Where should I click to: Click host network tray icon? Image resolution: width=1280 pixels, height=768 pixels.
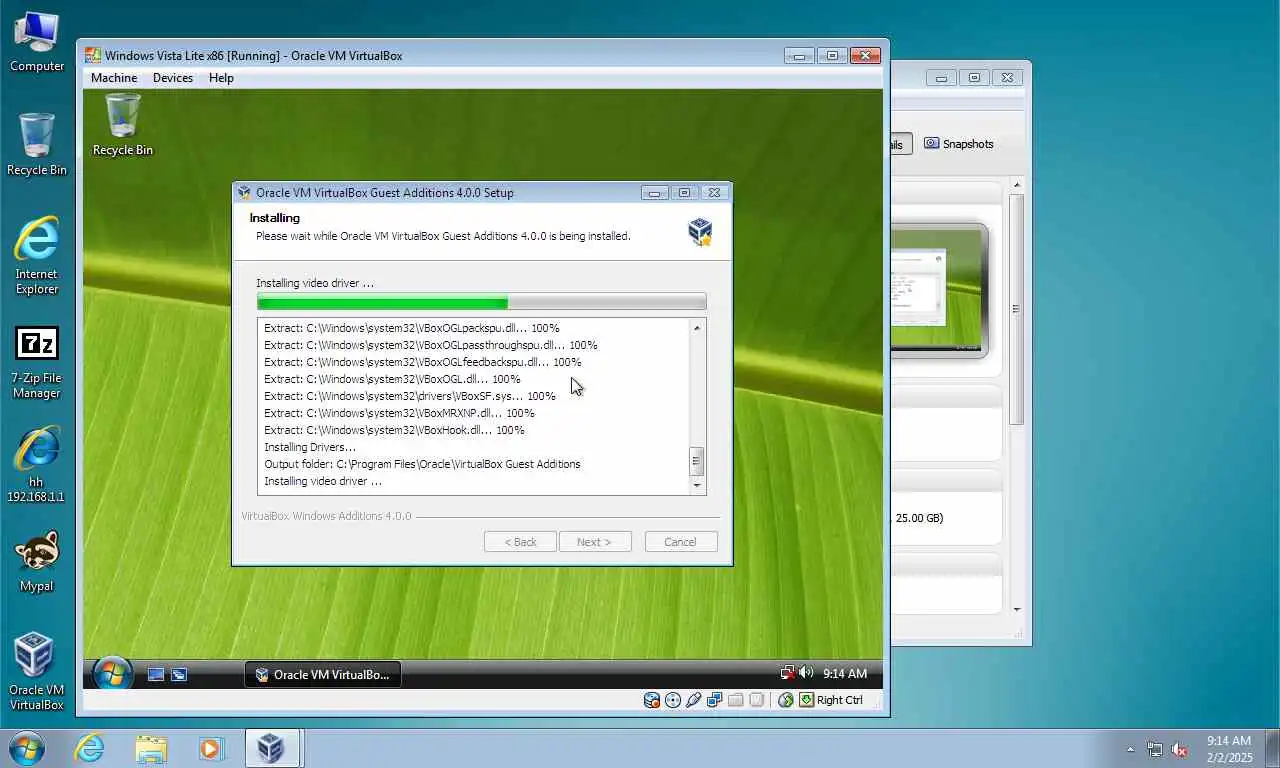click(1155, 748)
